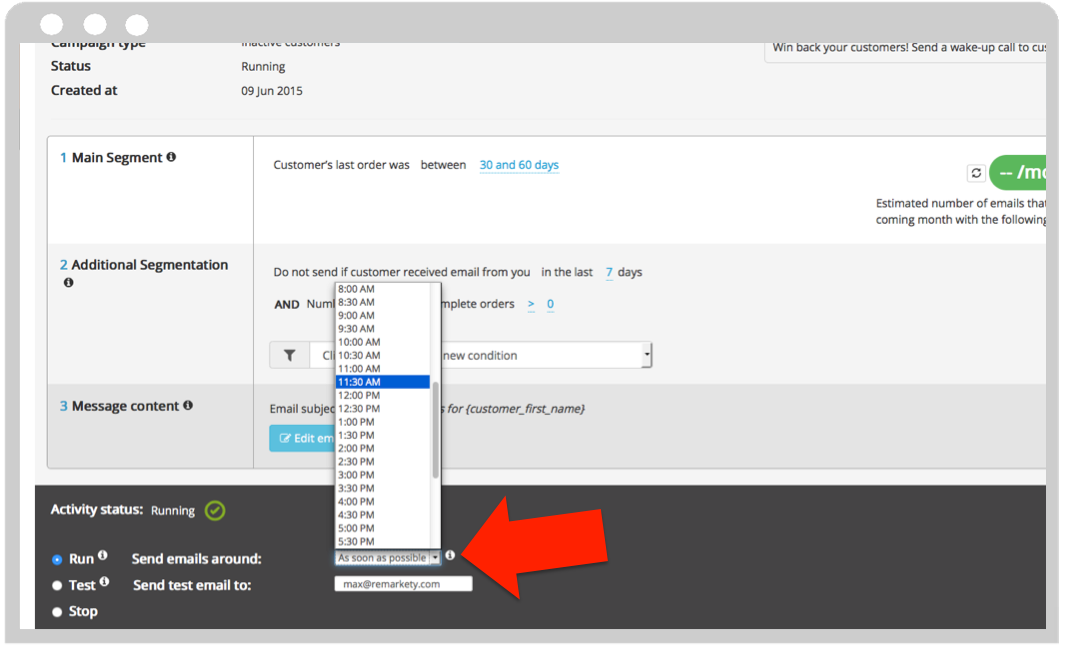Image resolution: width=1065 pixels, height=650 pixels.
Task: Click the refresh icon beside the monthly estimate
Action: [x=976, y=172]
